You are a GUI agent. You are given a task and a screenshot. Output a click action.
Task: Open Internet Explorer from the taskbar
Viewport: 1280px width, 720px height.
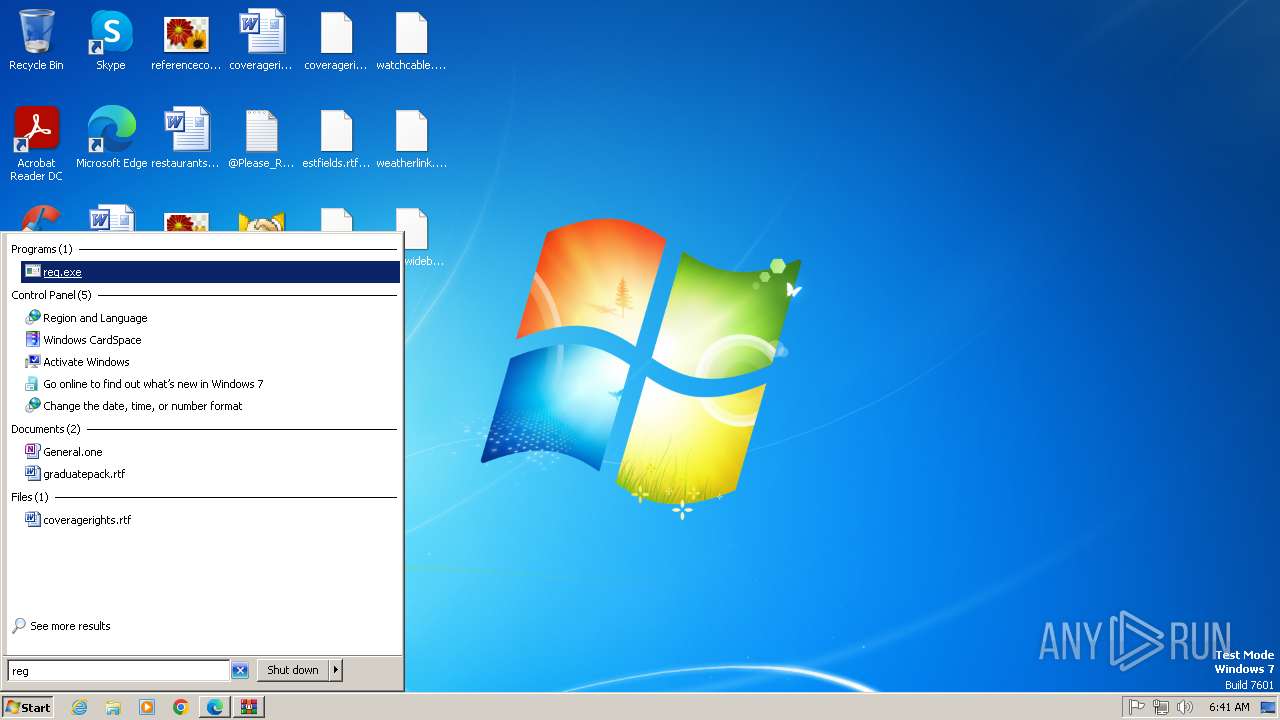coord(79,707)
